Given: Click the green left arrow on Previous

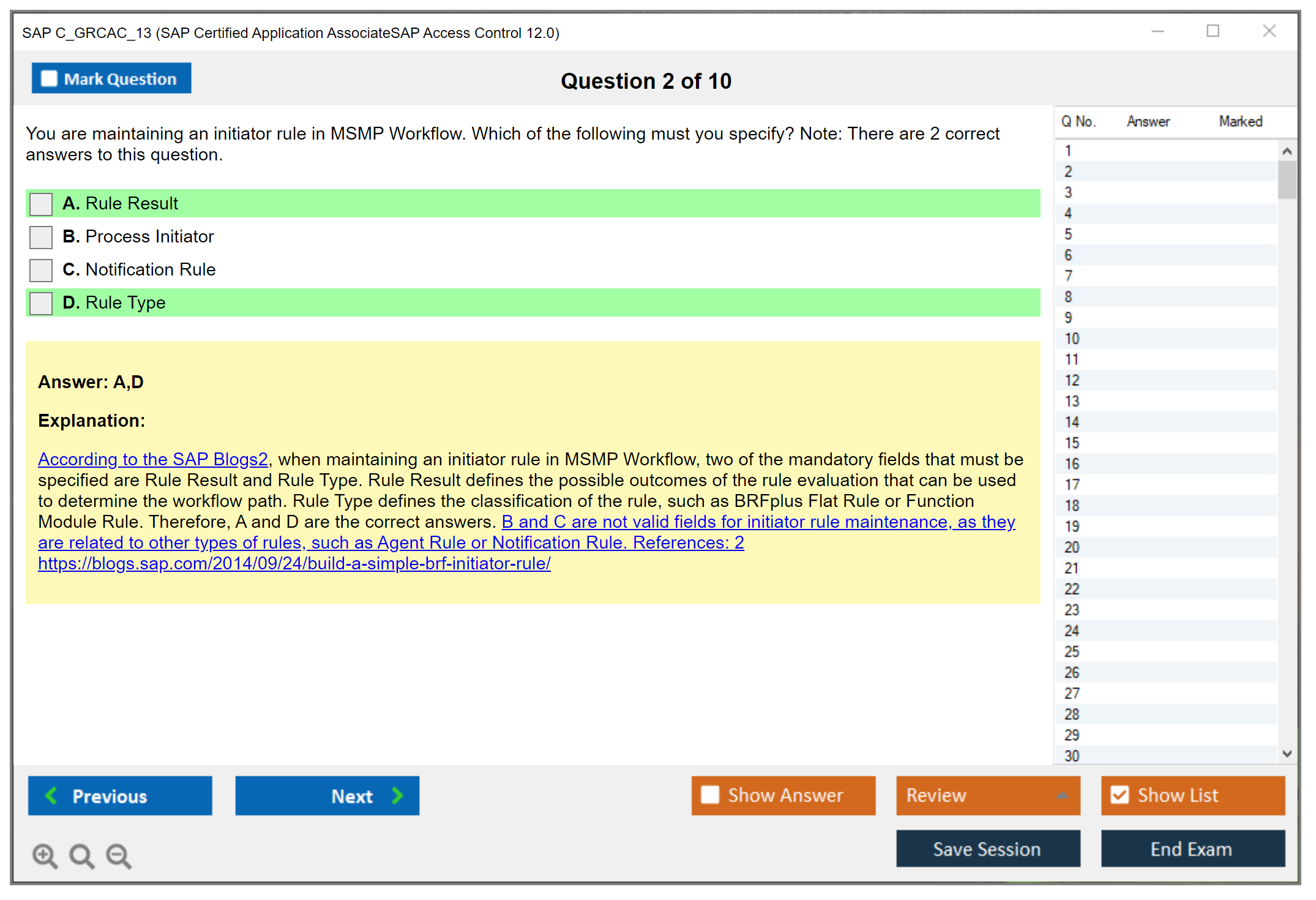Looking at the screenshot, I should click(52, 795).
